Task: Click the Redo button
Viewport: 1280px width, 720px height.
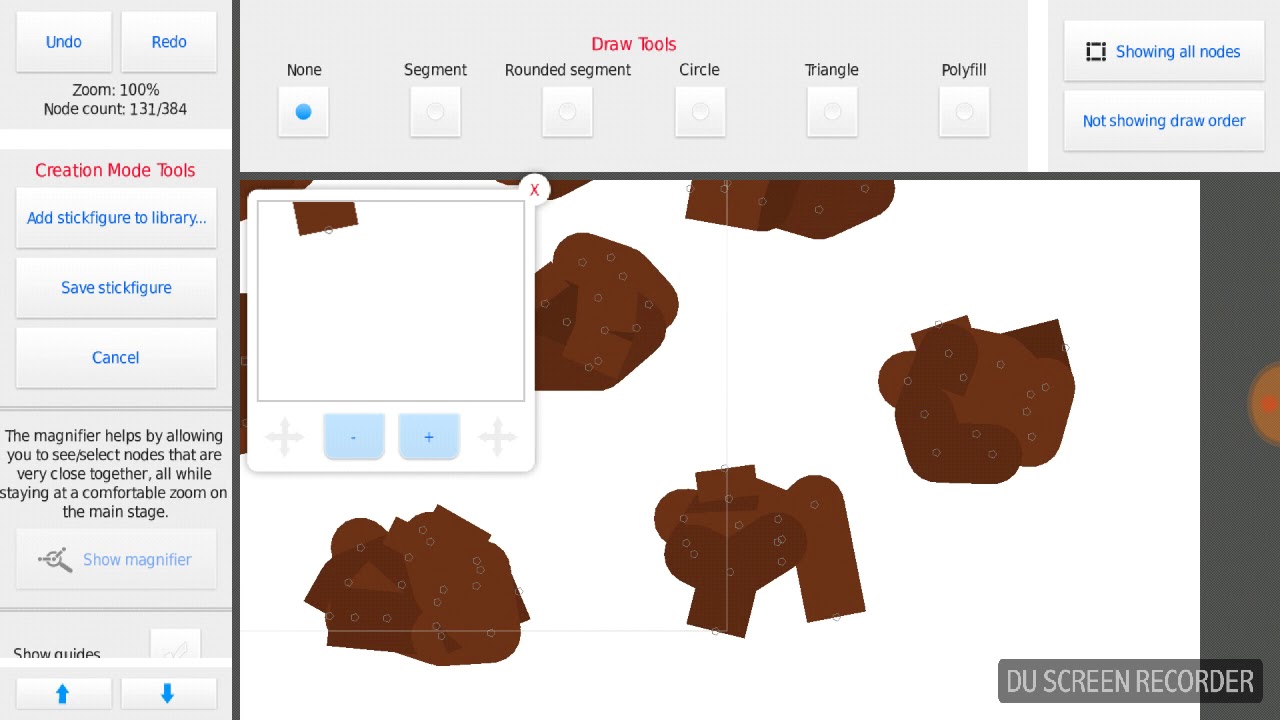Action: click(x=169, y=42)
